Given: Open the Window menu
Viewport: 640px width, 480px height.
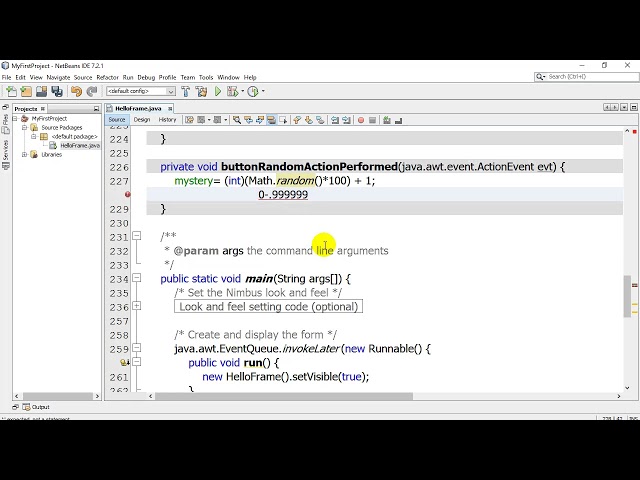Looking at the screenshot, I should click(x=228, y=77).
